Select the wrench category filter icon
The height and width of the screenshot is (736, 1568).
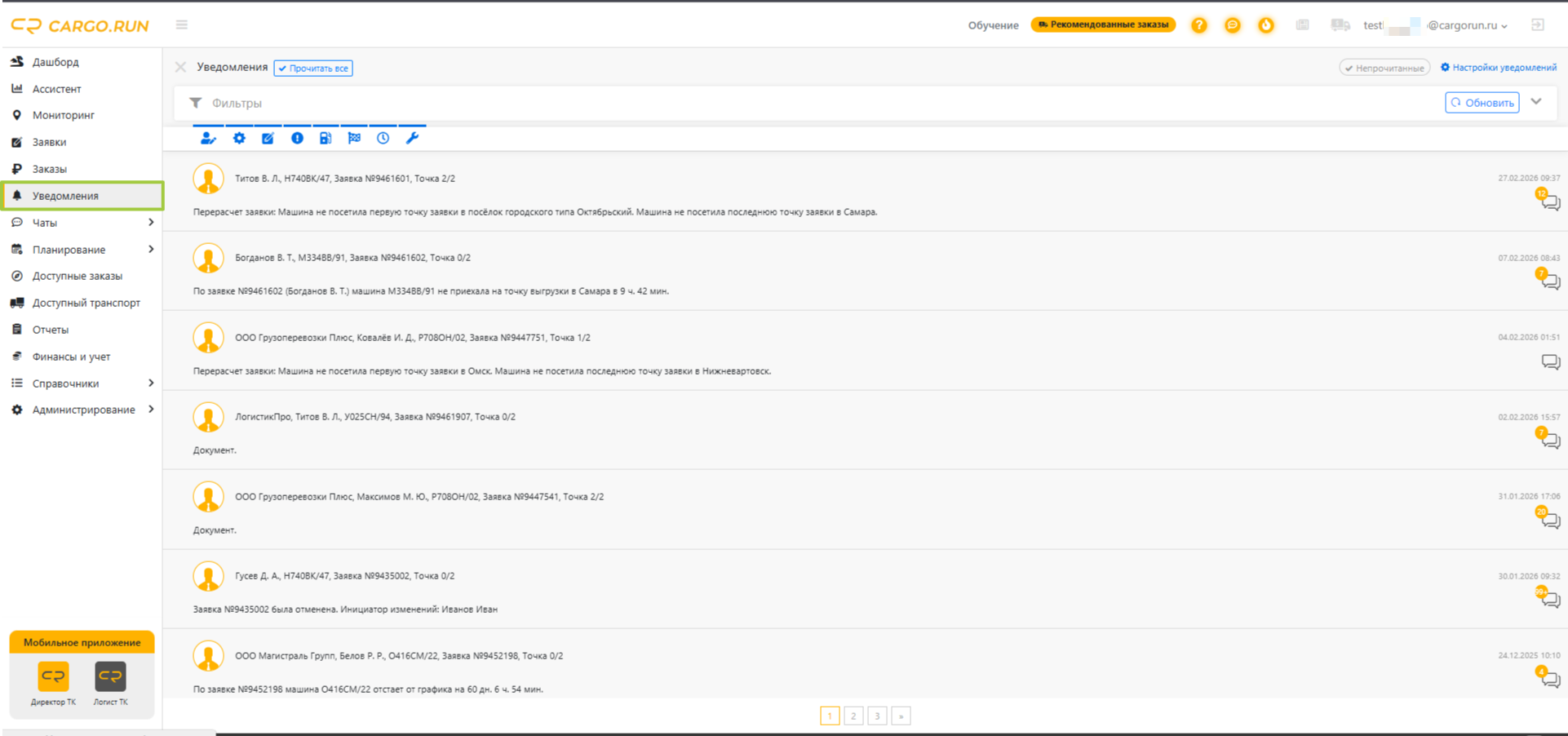click(x=412, y=138)
